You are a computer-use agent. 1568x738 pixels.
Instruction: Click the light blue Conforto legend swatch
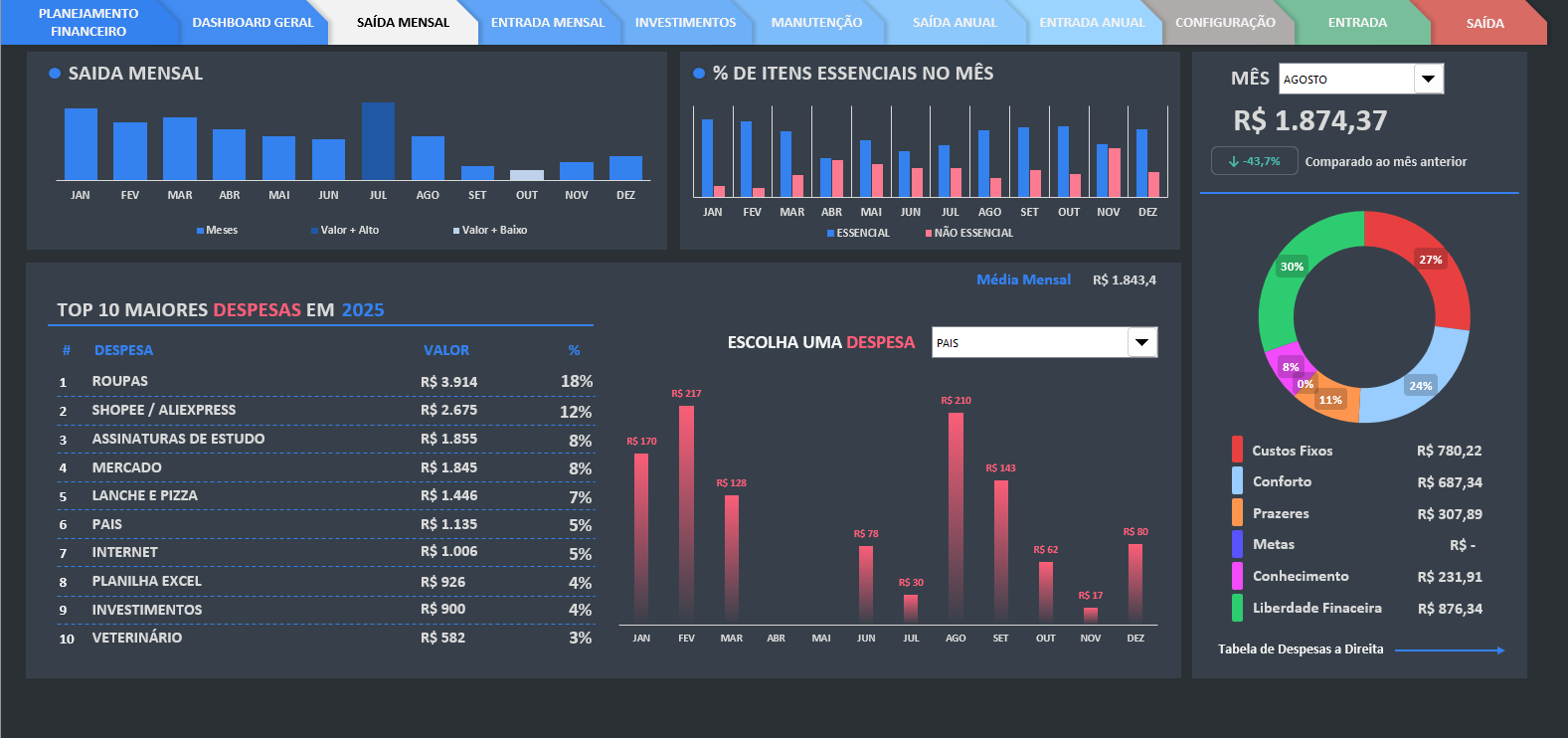[1237, 480]
